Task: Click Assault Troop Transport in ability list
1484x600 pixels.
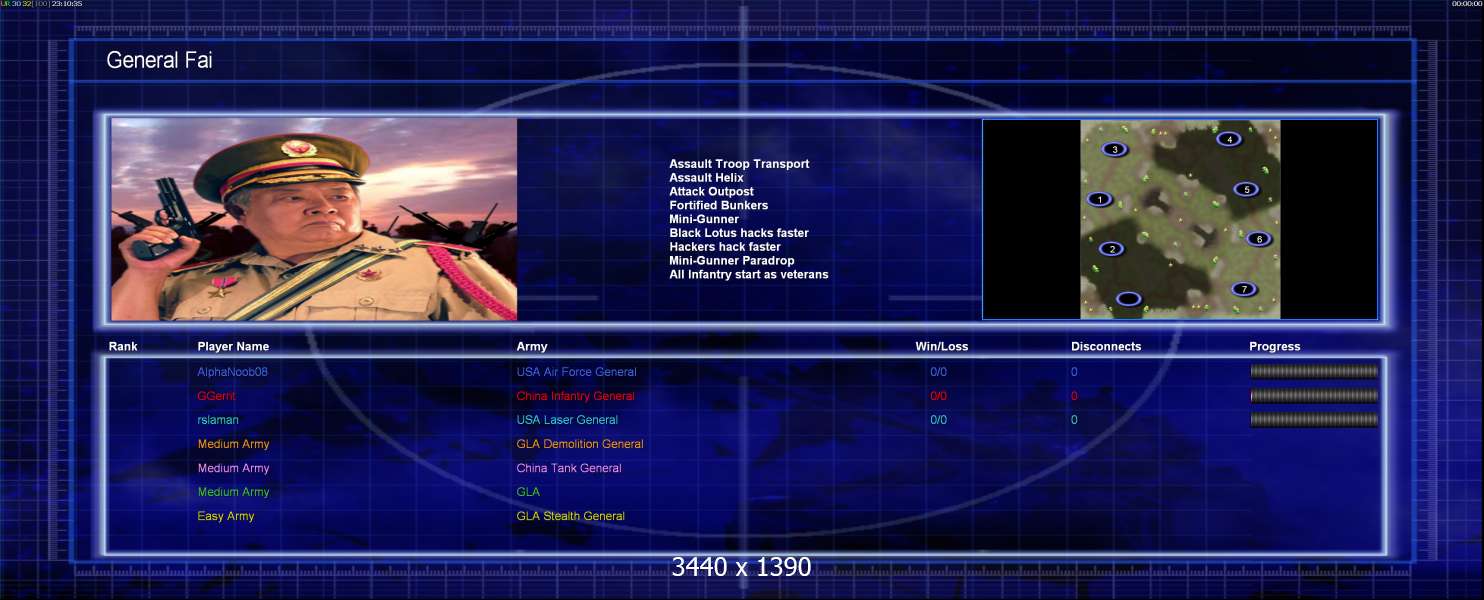Action: (739, 164)
